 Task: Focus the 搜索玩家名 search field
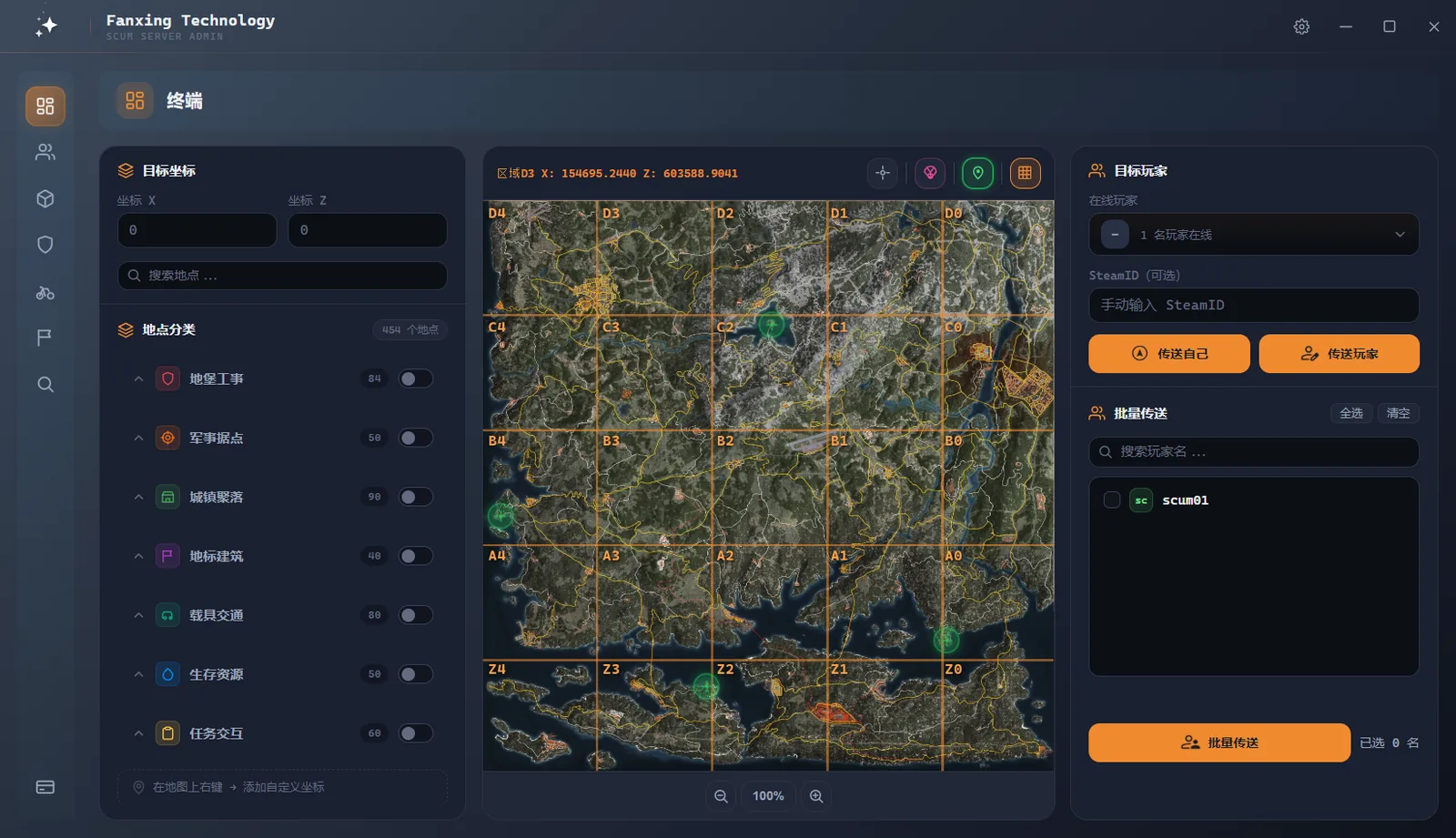[x=1254, y=452]
